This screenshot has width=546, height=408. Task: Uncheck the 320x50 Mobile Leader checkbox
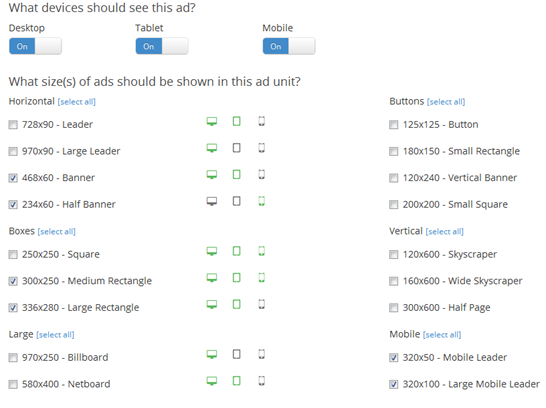click(393, 358)
